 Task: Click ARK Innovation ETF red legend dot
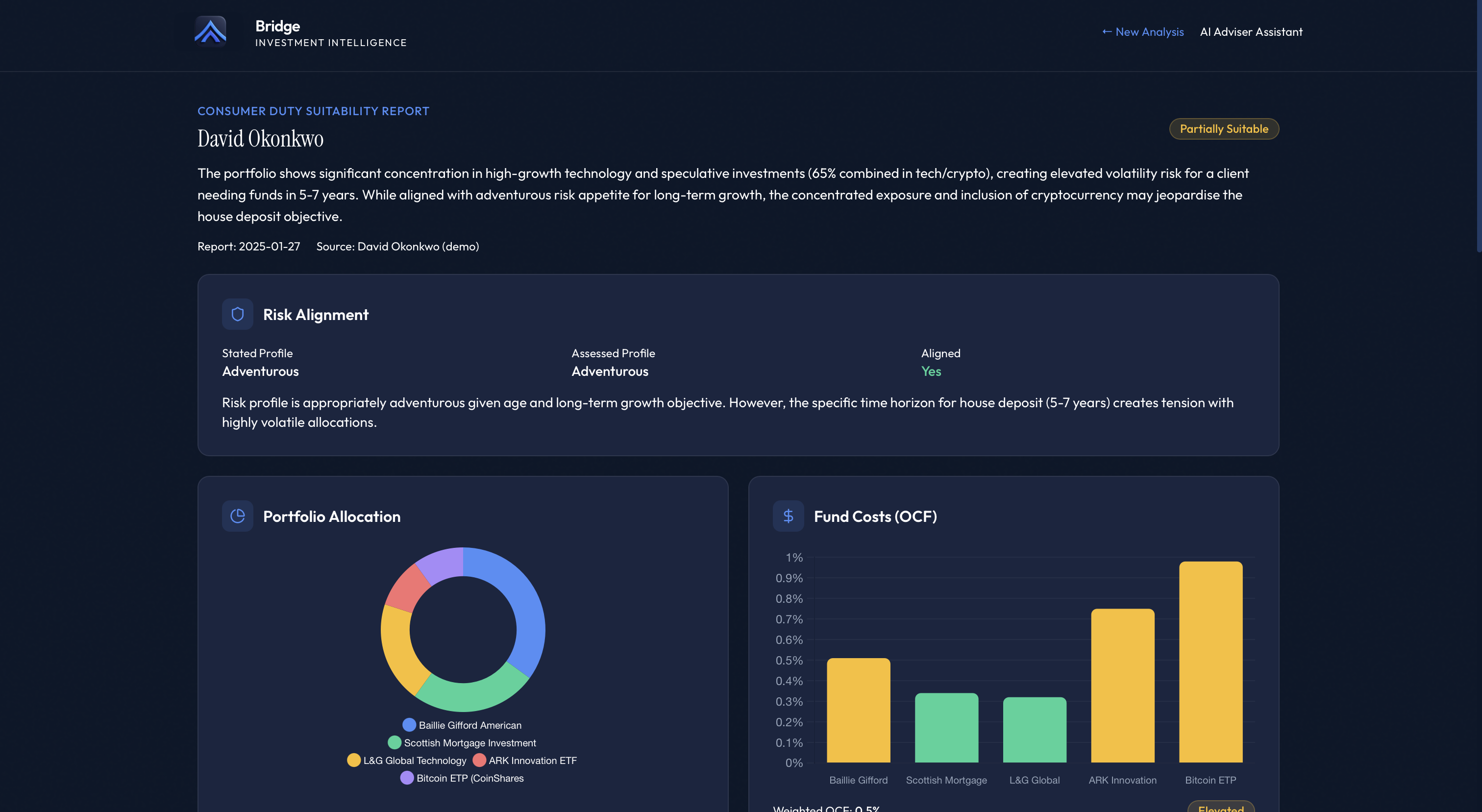click(479, 760)
